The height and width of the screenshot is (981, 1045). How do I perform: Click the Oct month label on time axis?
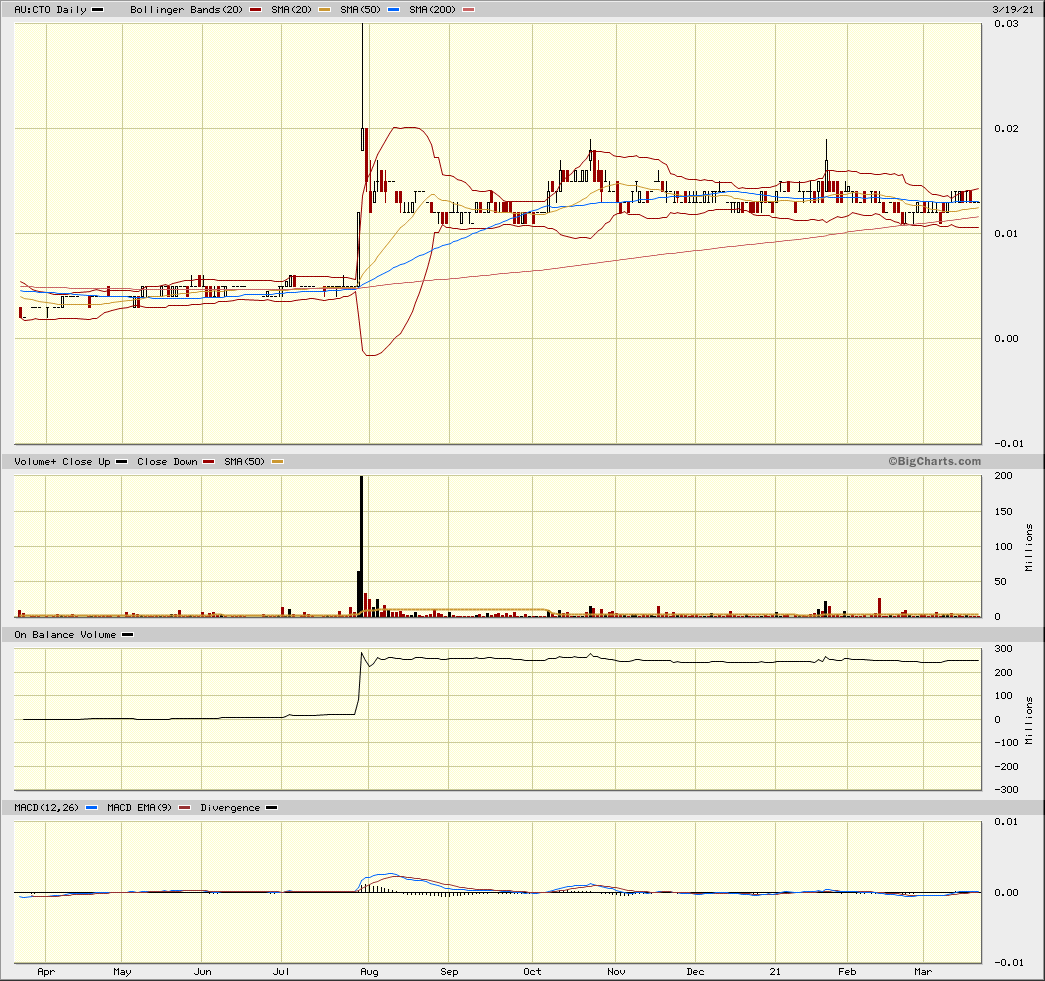[x=532, y=972]
